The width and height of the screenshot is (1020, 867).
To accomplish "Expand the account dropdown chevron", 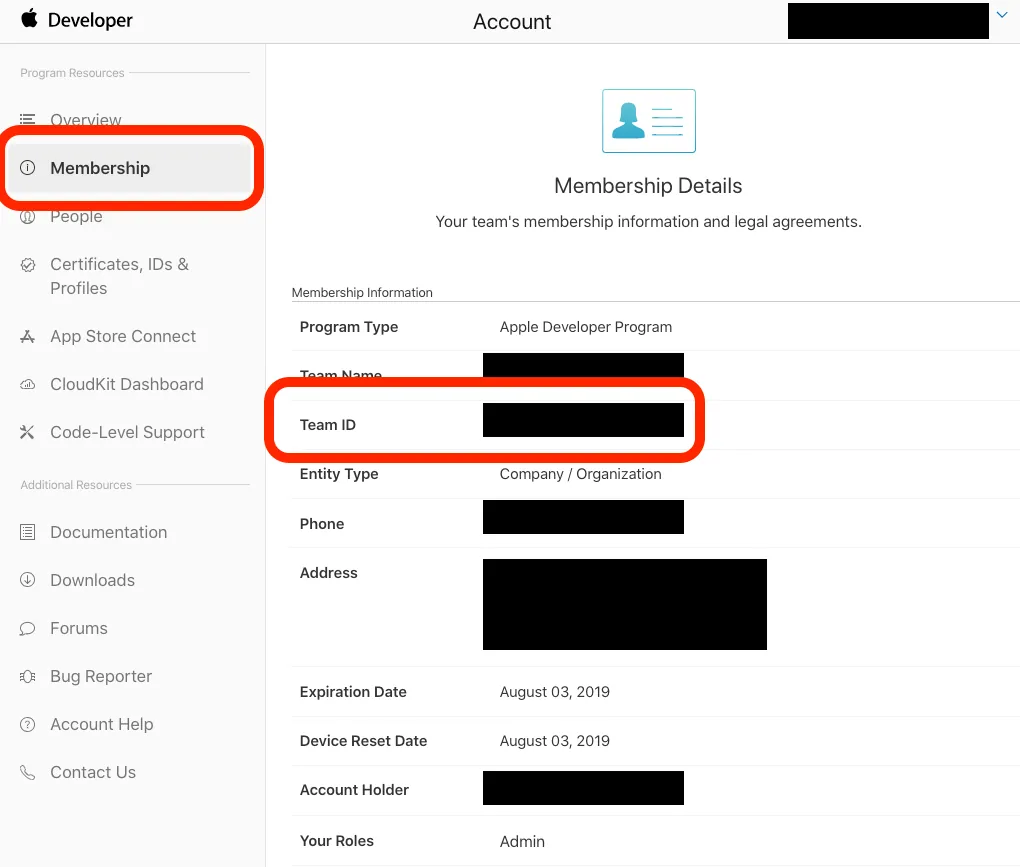I will pyautogui.click(x=1002, y=16).
